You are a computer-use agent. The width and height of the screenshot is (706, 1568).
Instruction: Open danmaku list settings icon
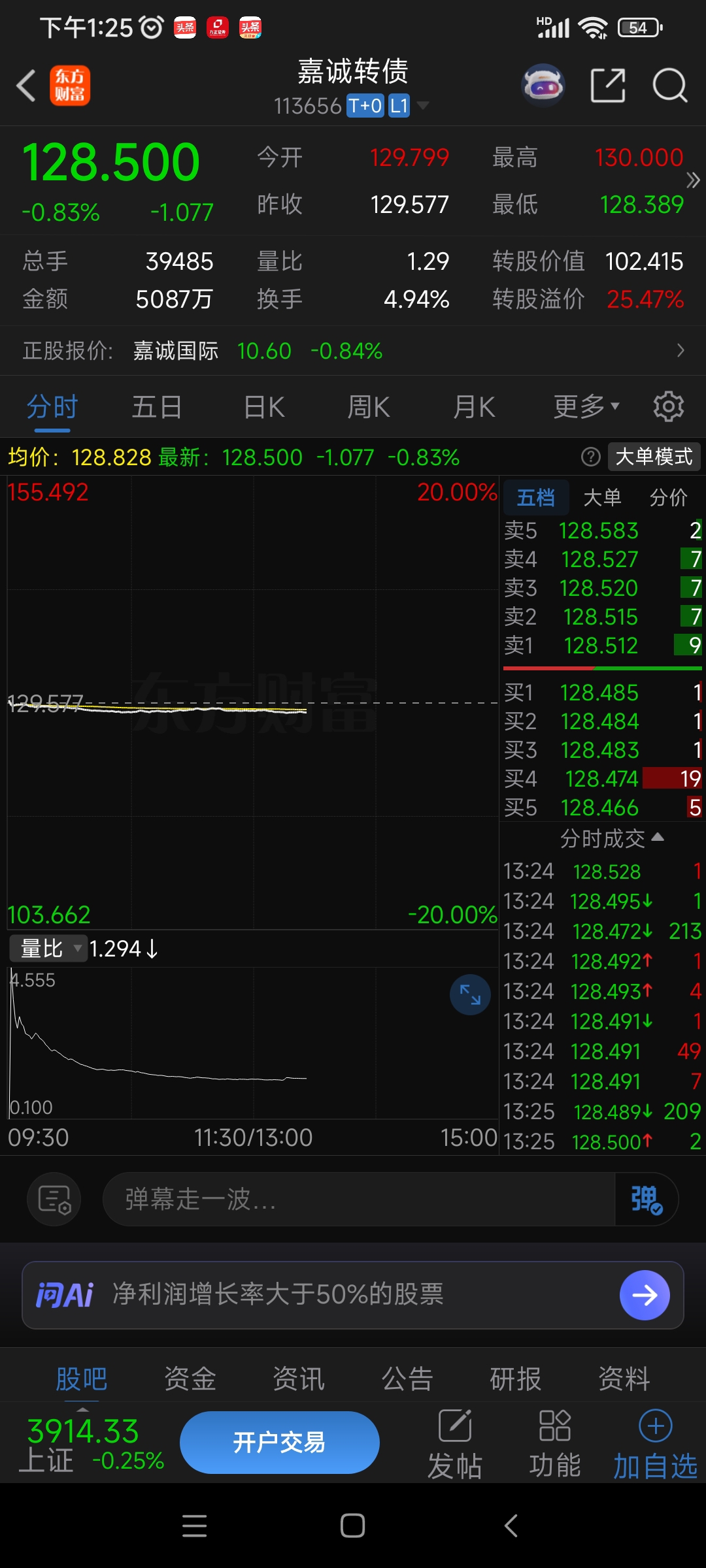(54, 1200)
